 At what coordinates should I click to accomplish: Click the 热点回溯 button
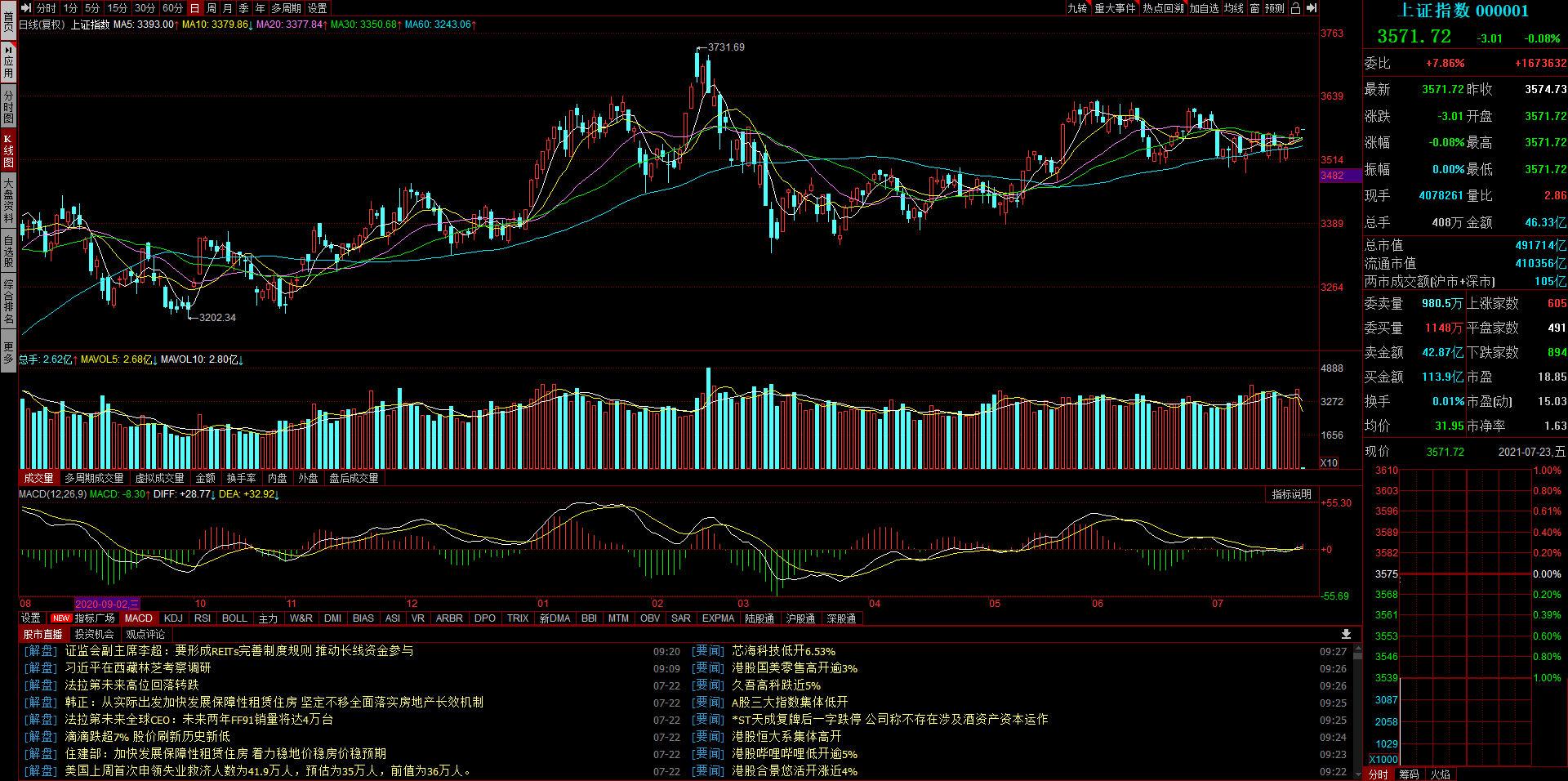1163,8
